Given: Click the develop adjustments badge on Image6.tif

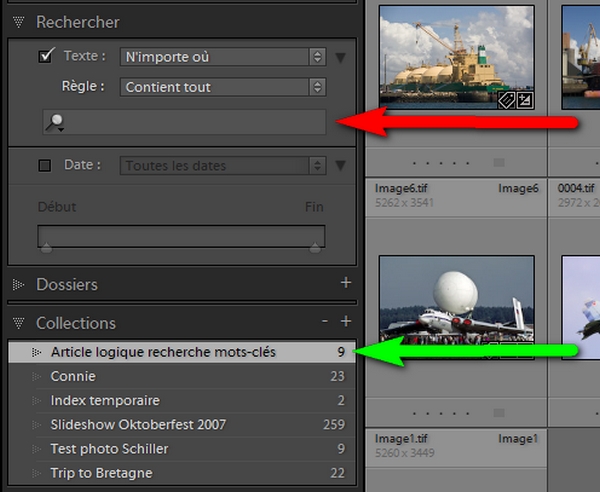Looking at the screenshot, I should point(525,99).
